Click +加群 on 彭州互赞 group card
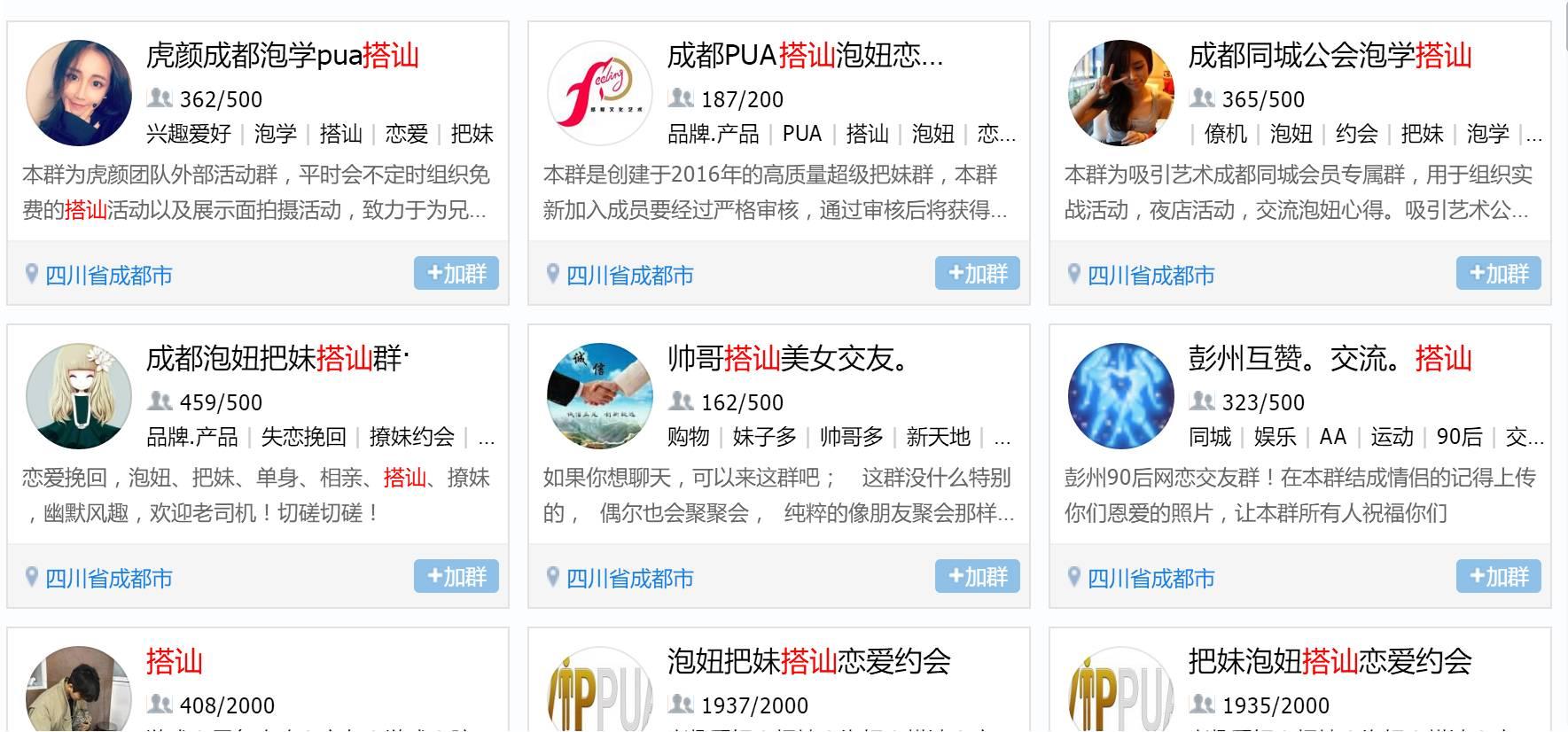This screenshot has height=732, width=1568. click(1499, 576)
